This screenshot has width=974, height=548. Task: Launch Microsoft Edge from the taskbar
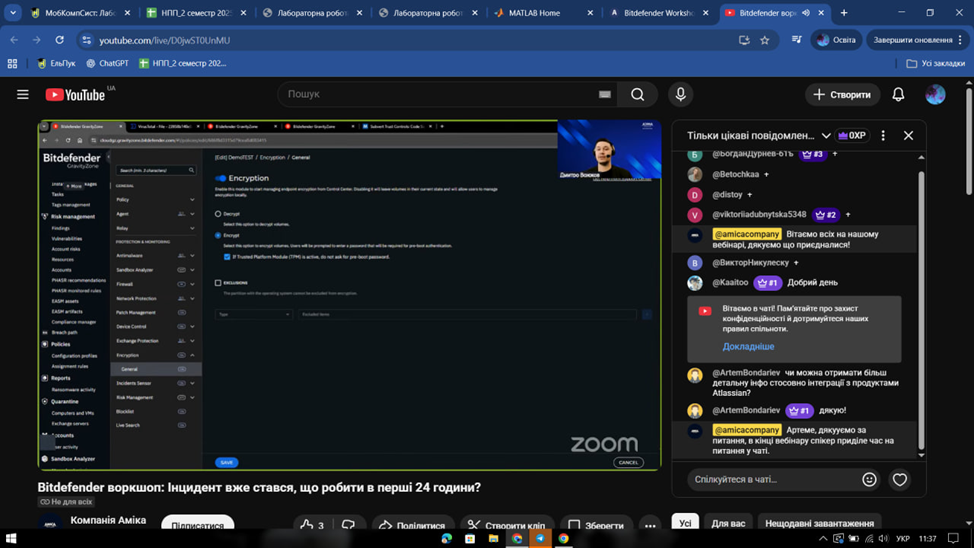pos(447,538)
